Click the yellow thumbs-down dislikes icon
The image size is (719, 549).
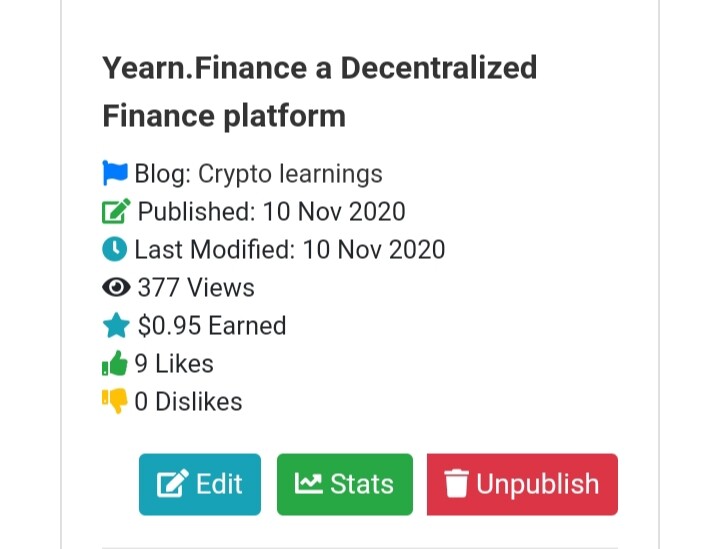(x=114, y=401)
